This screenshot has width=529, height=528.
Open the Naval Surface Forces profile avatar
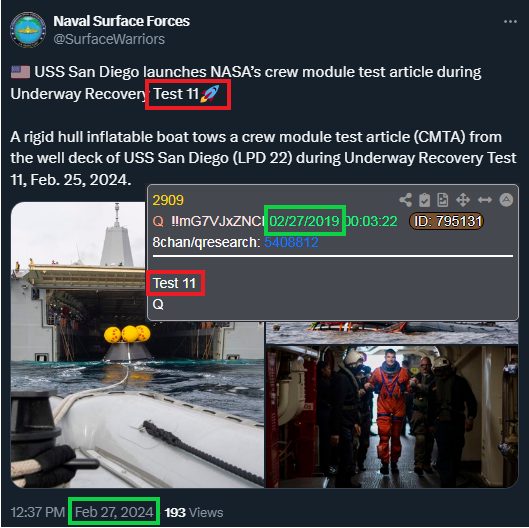pyautogui.click(x=28, y=30)
